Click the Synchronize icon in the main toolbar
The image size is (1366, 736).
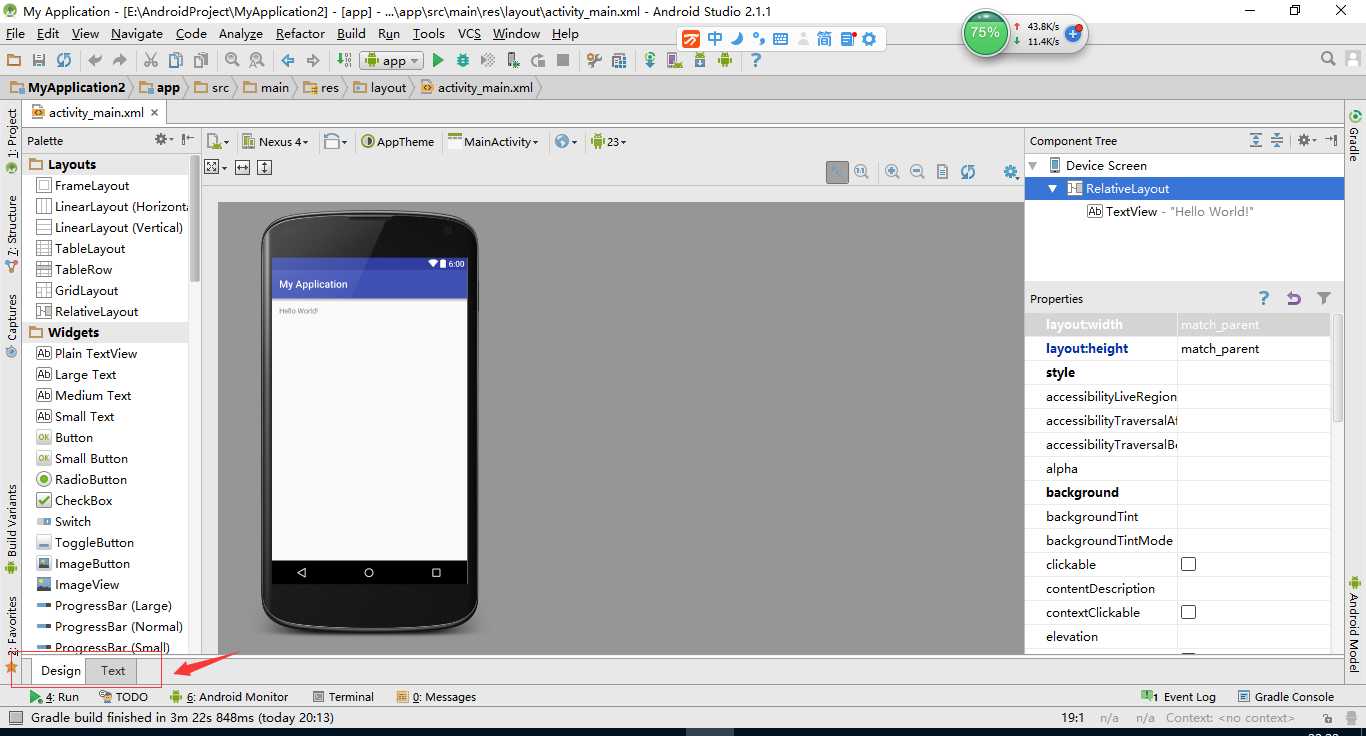click(64, 61)
